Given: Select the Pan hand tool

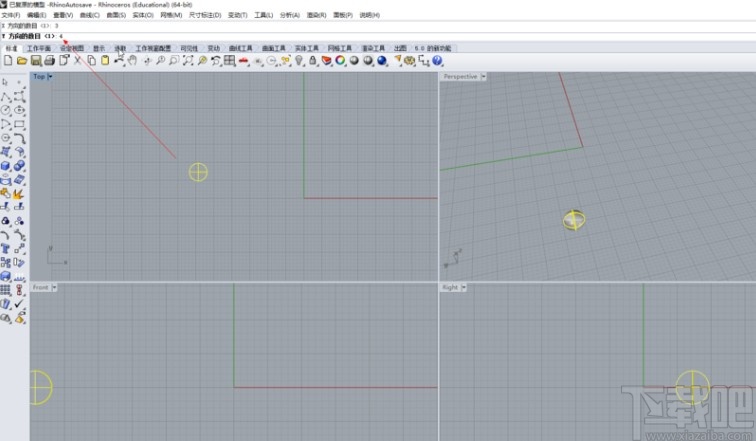Looking at the screenshot, I should (133, 61).
